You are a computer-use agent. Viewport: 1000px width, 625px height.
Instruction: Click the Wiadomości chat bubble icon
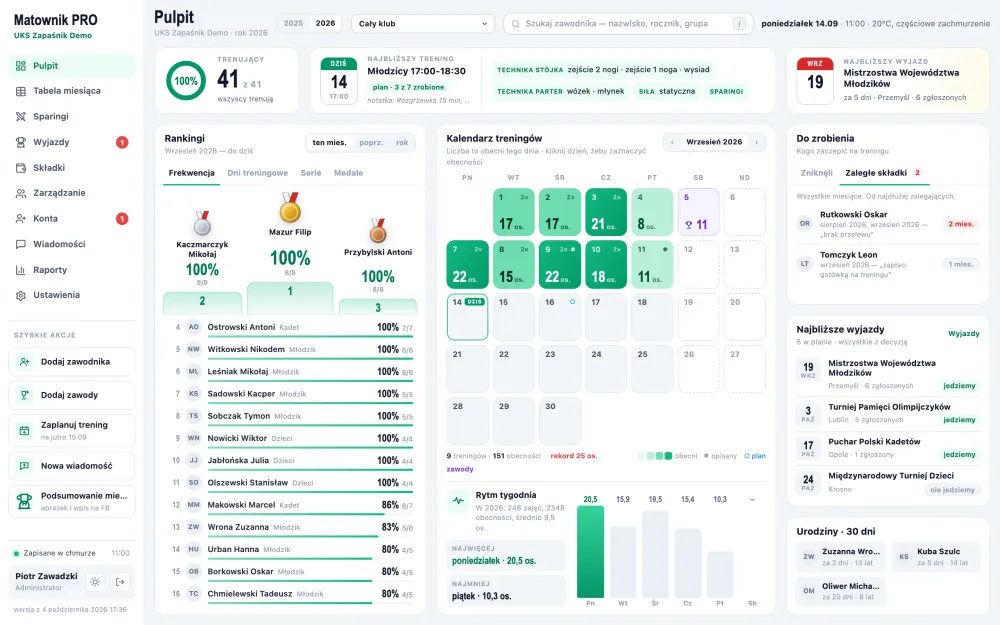pos(21,244)
